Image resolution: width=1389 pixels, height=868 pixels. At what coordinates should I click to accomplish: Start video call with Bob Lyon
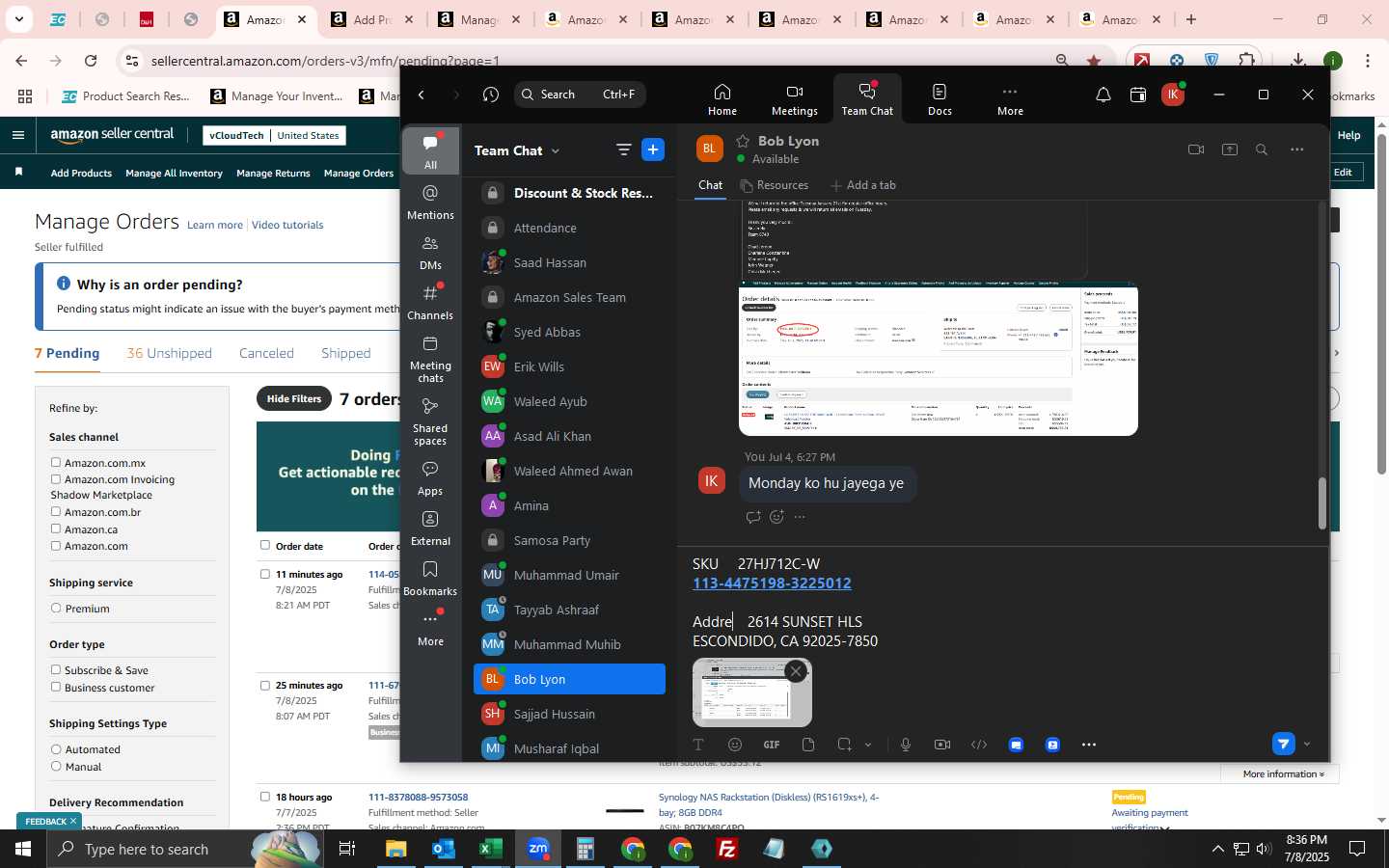click(1196, 149)
